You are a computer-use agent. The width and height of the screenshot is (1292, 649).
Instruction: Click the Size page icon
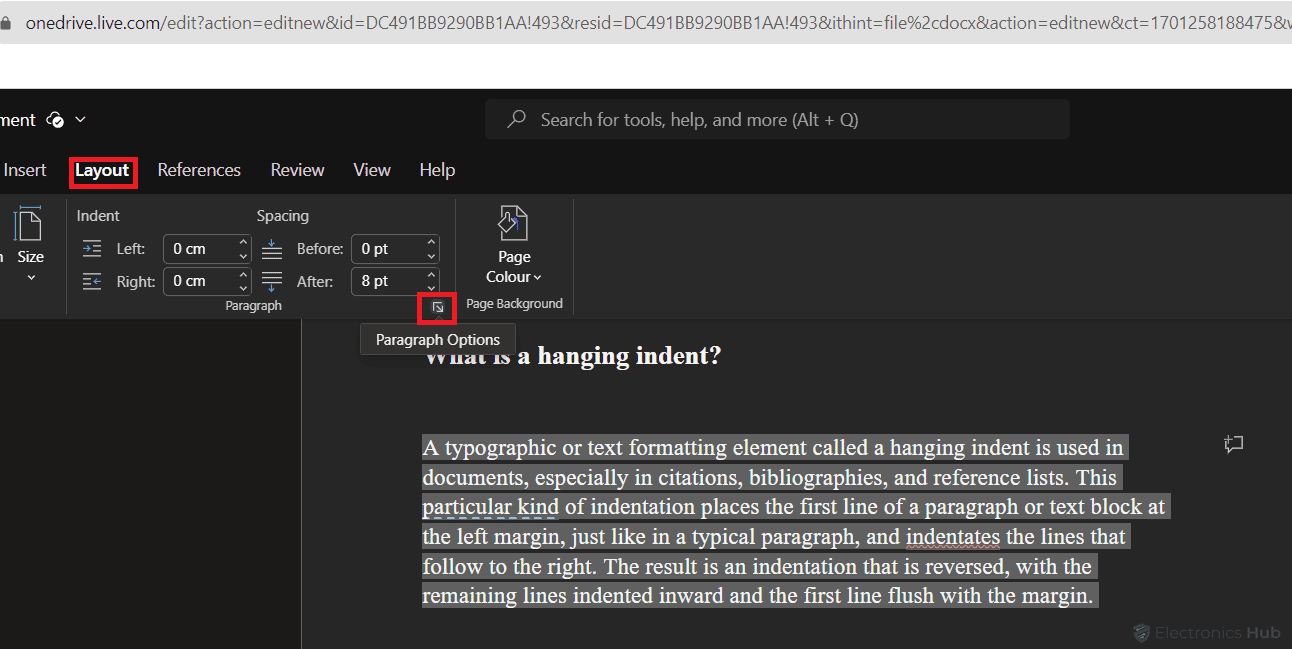(x=30, y=225)
